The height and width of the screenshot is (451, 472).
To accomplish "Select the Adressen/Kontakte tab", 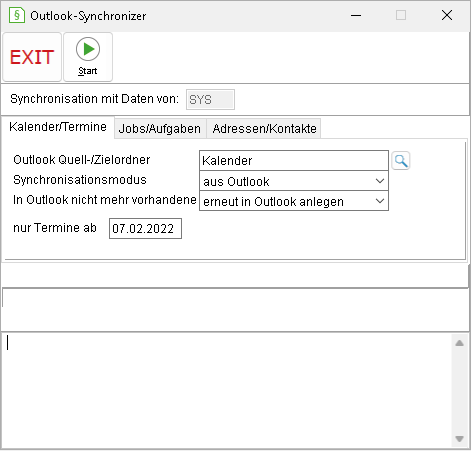I will tap(264, 129).
